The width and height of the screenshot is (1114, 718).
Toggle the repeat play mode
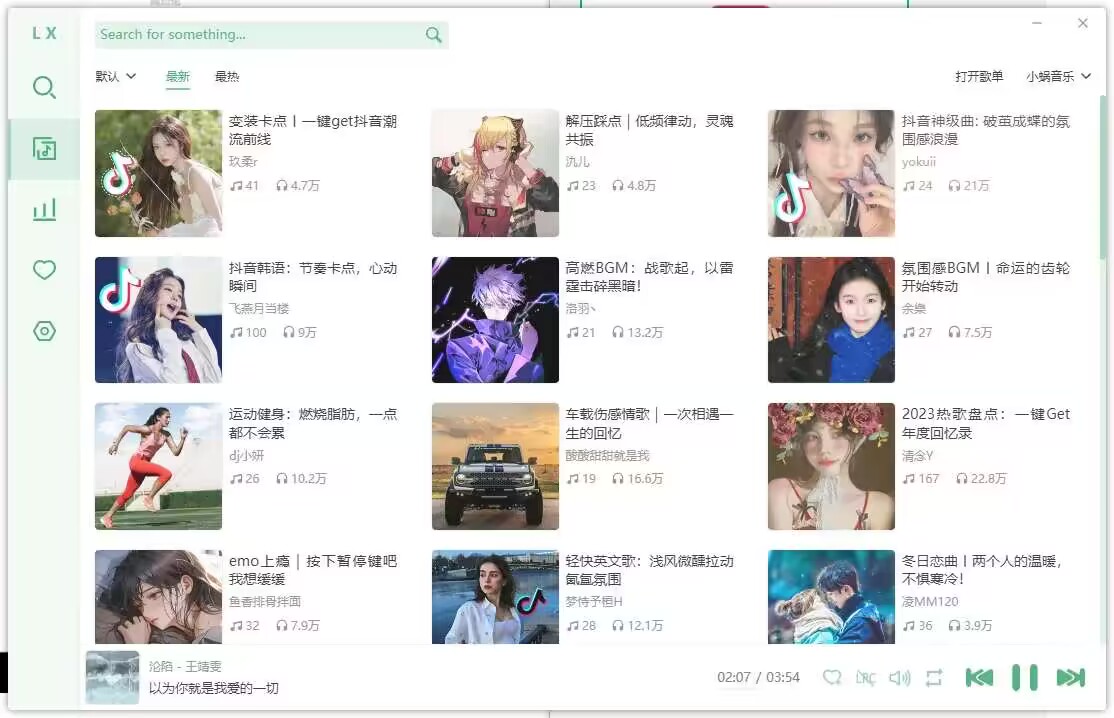click(932, 677)
